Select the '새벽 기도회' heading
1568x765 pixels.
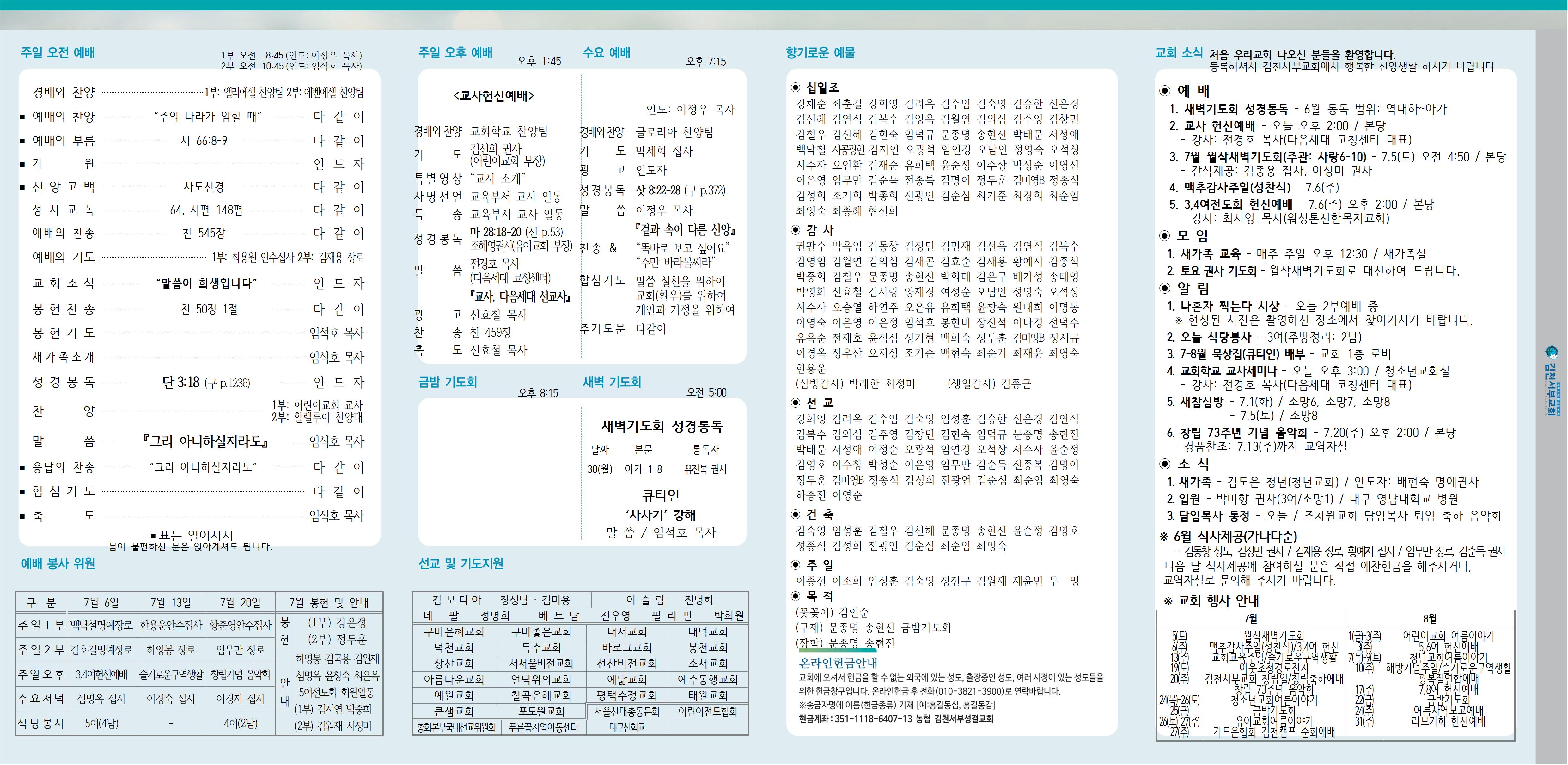(612, 382)
